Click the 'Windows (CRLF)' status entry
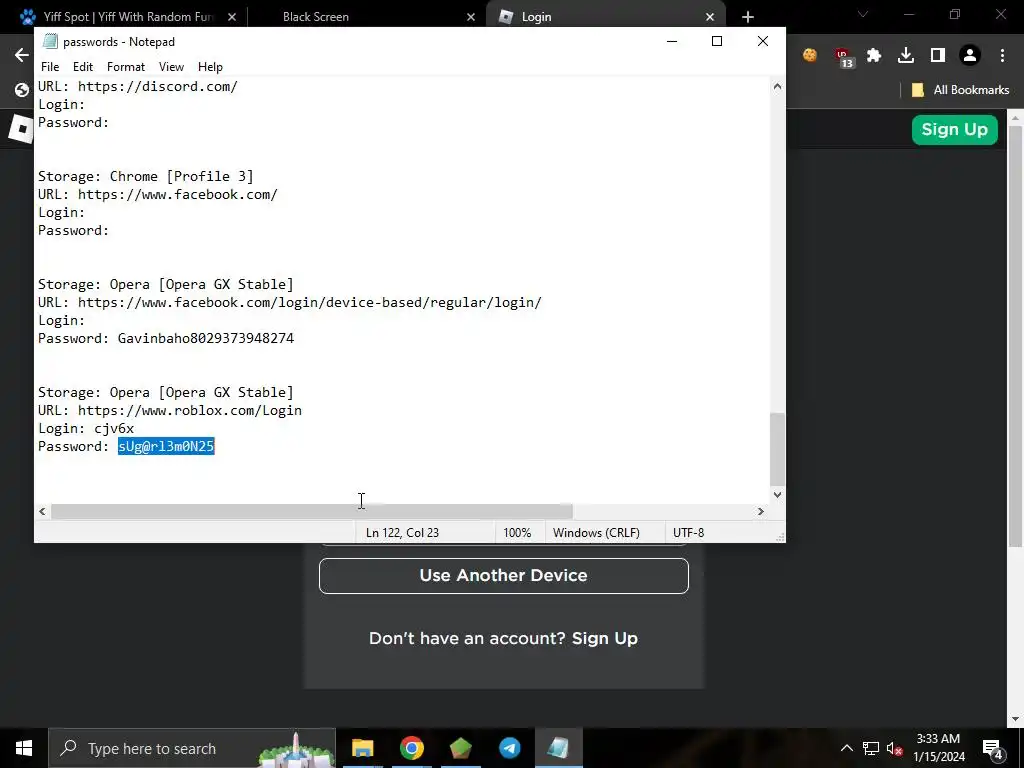 [596, 532]
